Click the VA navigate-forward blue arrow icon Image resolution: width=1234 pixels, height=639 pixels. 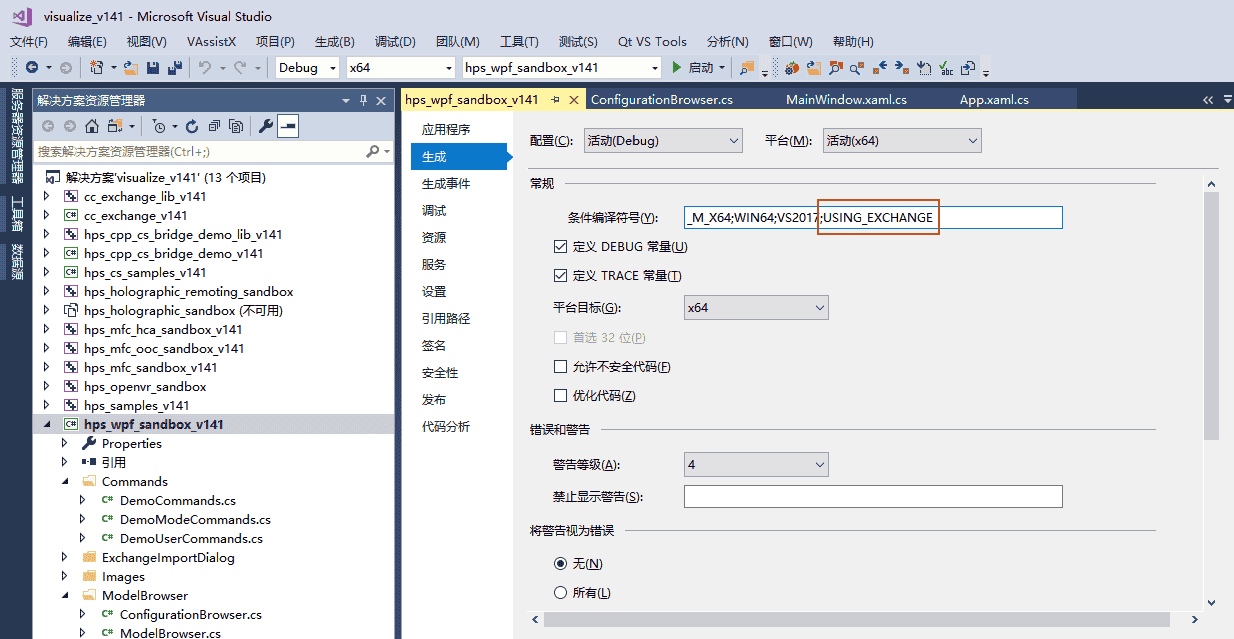901,68
